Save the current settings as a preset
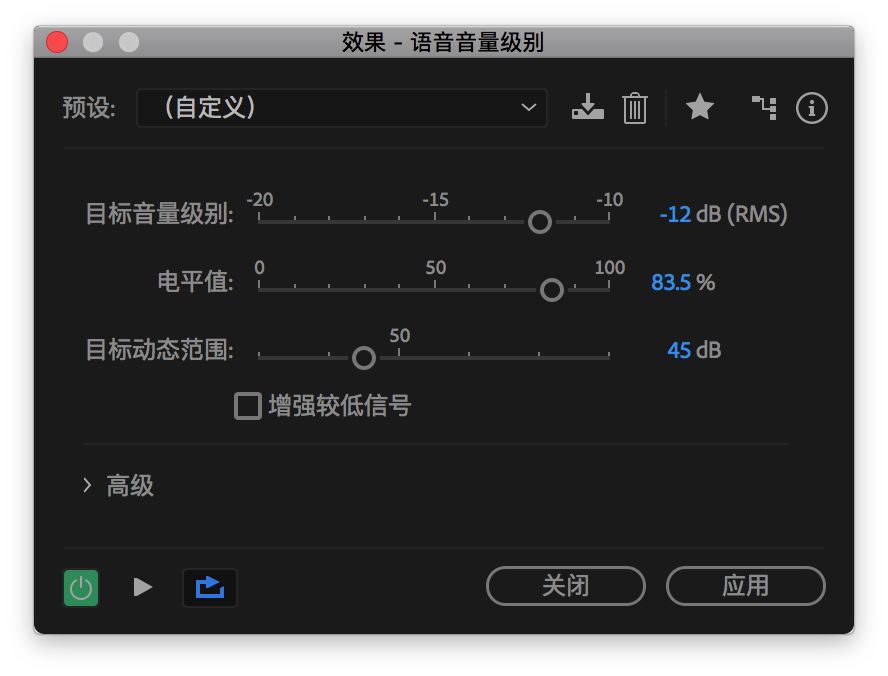The image size is (888, 676). click(x=588, y=109)
